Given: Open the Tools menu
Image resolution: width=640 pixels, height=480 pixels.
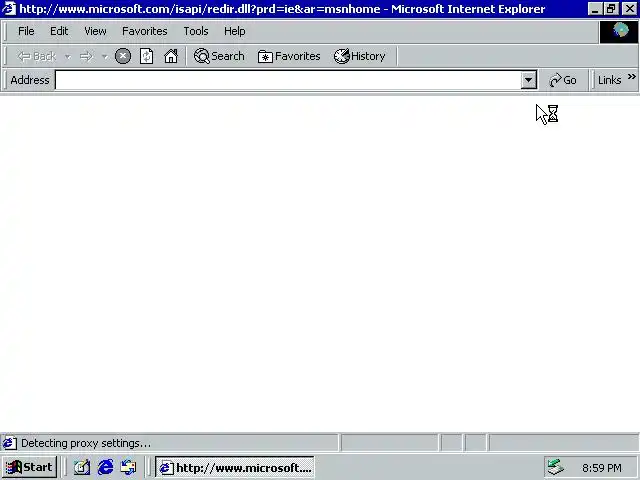Looking at the screenshot, I should [196, 31].
